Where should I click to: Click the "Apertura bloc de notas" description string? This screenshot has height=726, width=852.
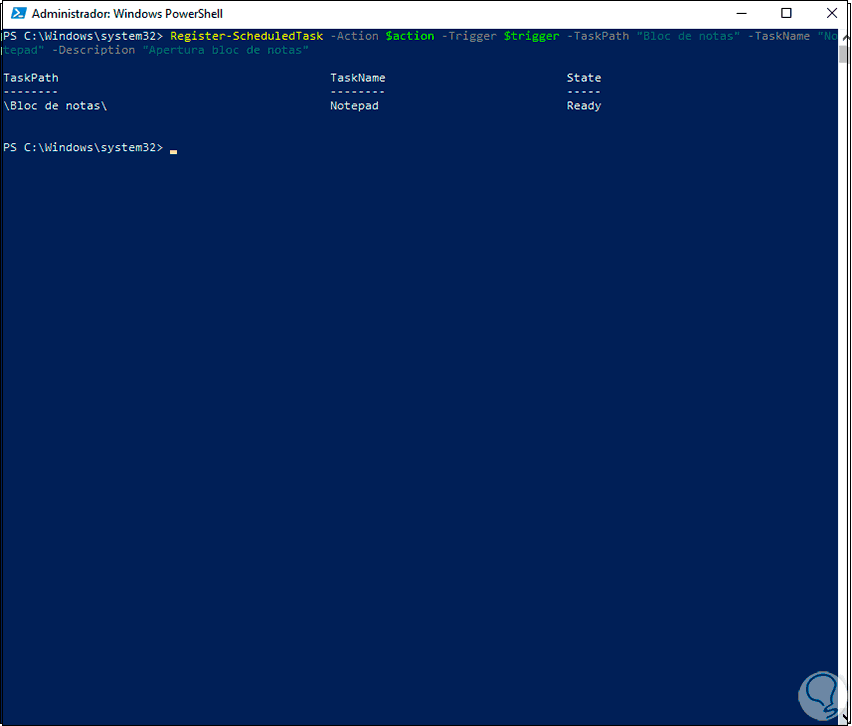(225, 51)
